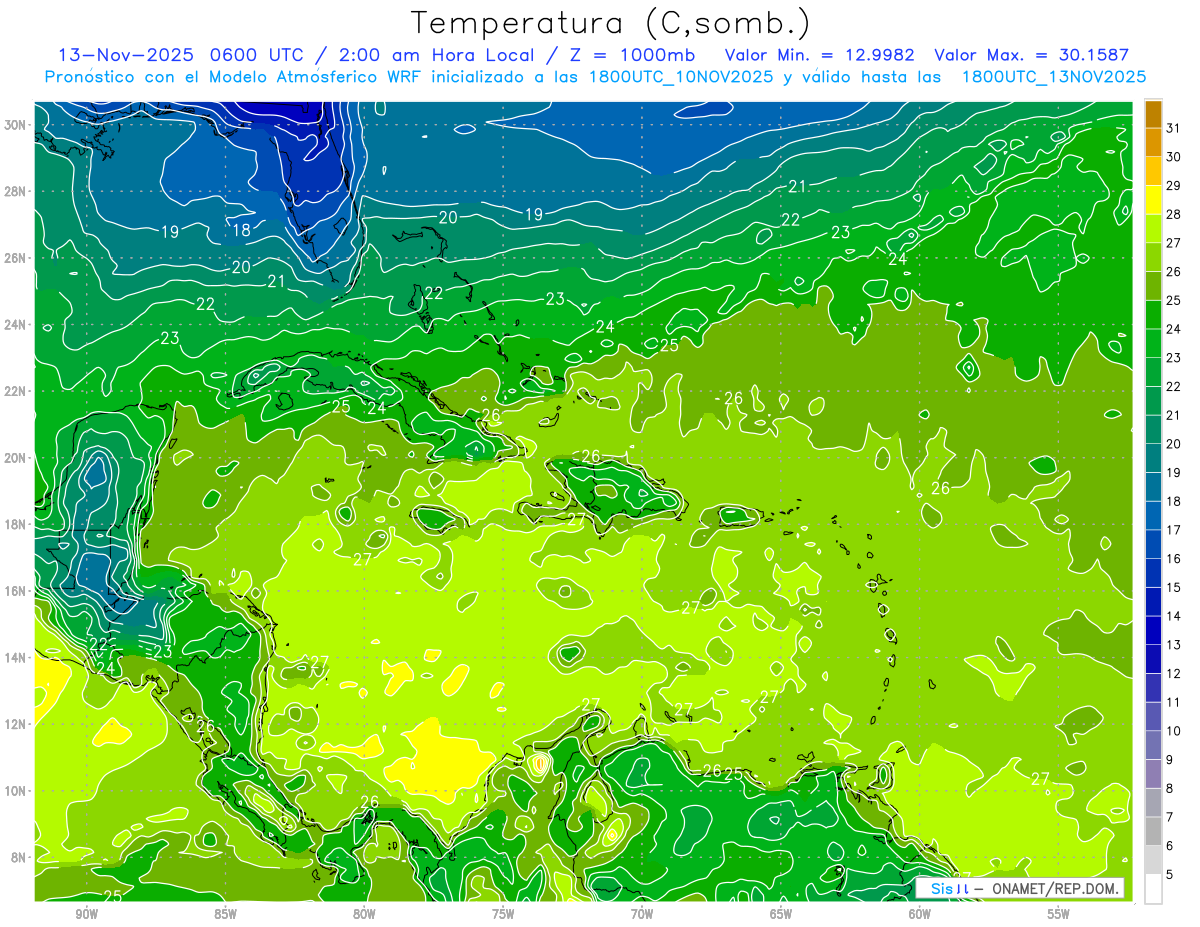The image size is (1200, 927).
Task: Click the "18" contour label near Florida
Action: (x=242, y=230)
